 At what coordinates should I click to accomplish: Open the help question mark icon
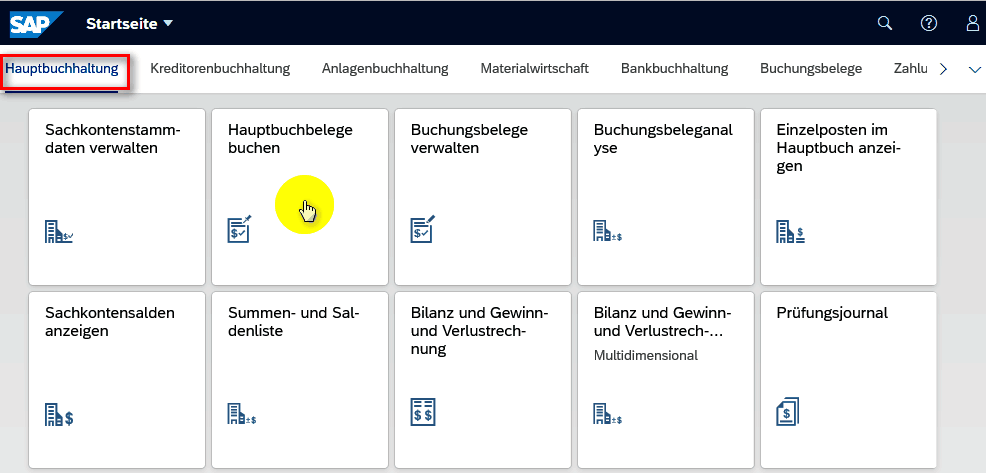click(929, 23)
